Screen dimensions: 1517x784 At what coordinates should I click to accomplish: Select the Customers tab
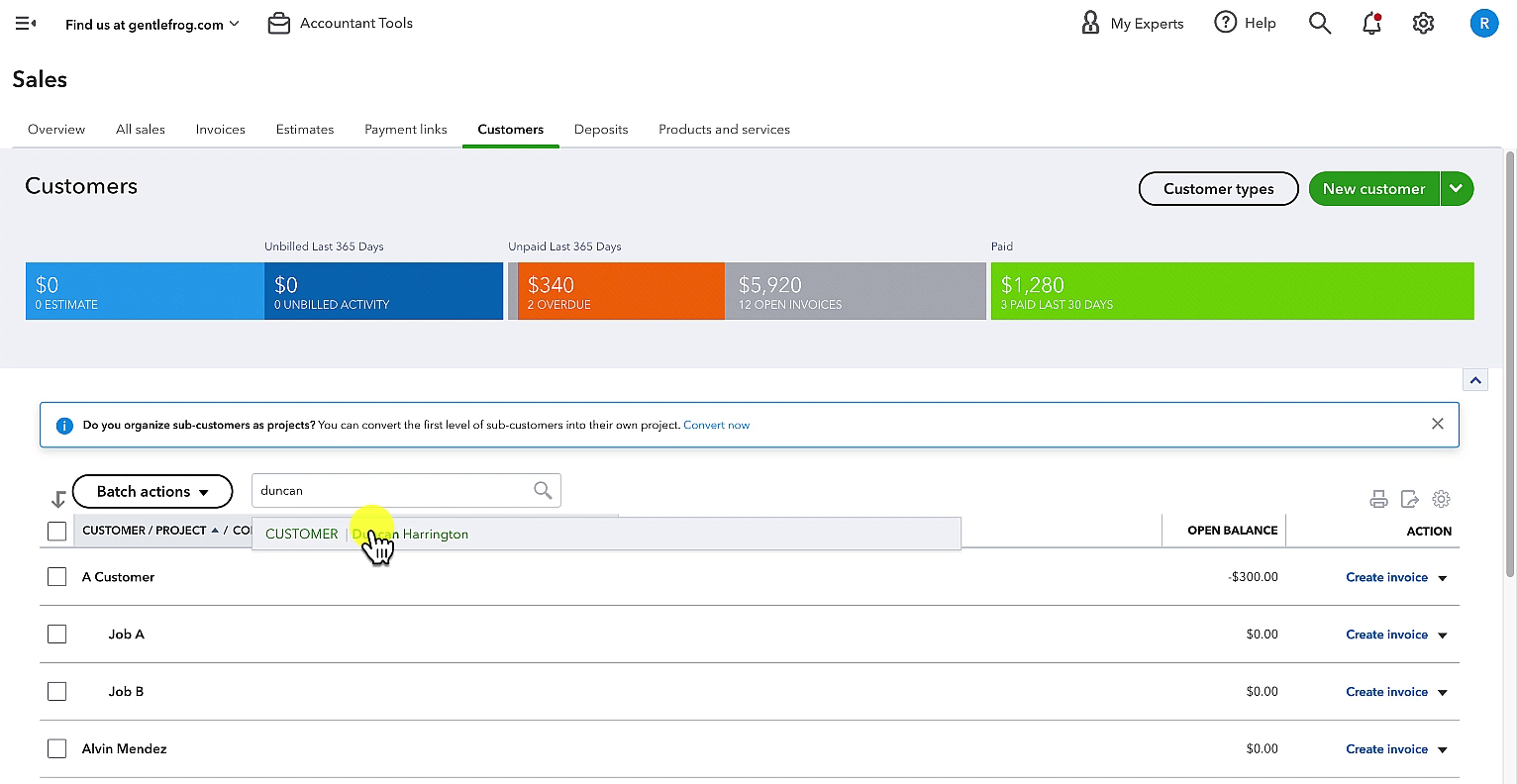(x=511, y=130)
